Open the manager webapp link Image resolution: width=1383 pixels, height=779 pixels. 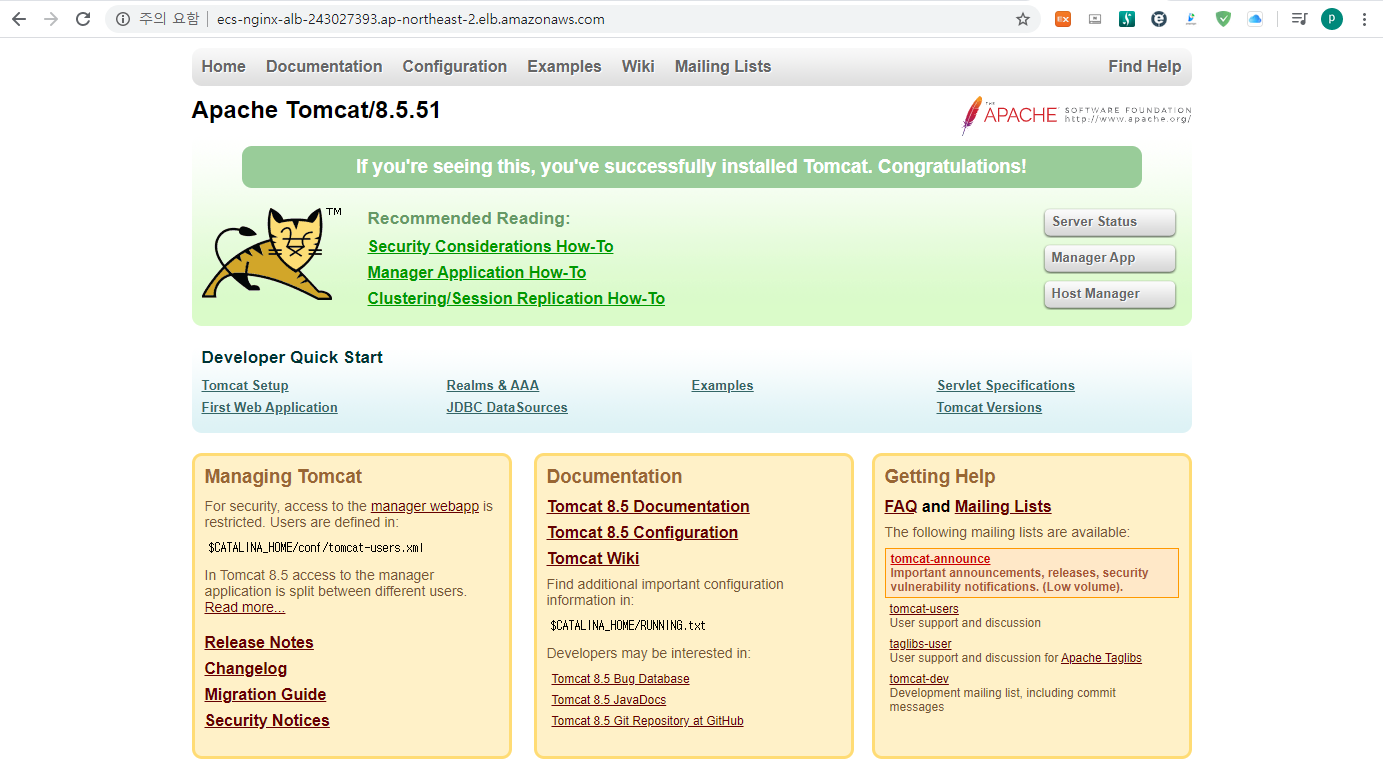(x=425, y=507)
